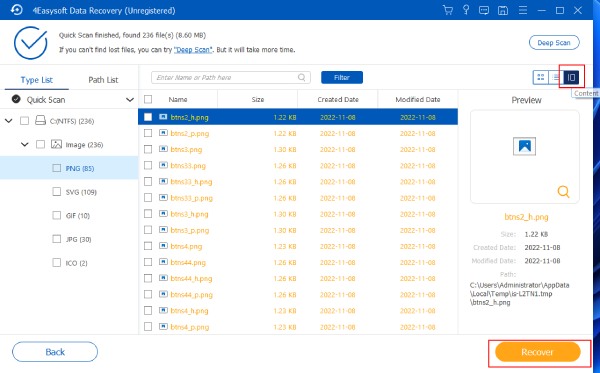Viewport: 600px width, 373px height.
Task: Switch to thumbnail grid view
Action: 541,78
